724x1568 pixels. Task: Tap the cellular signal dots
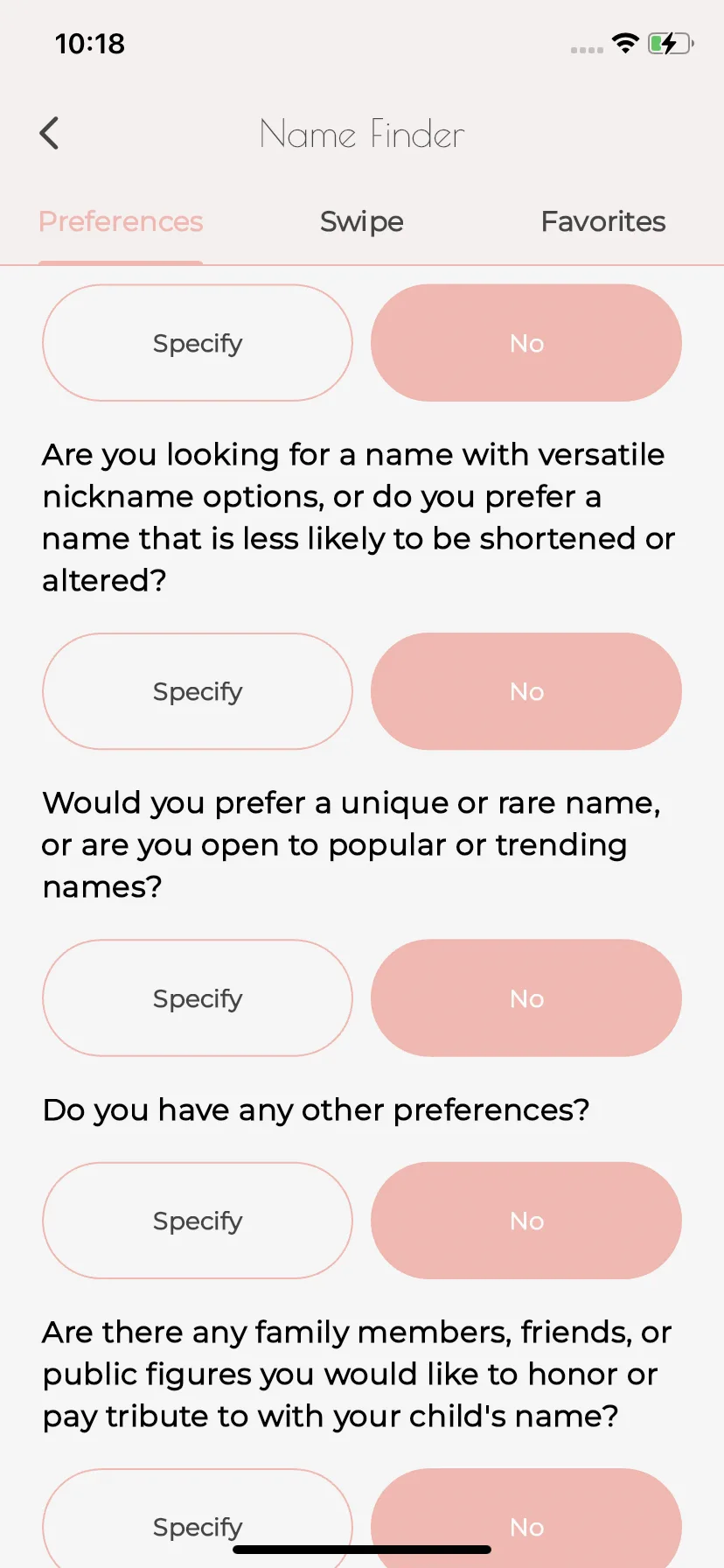587,50
